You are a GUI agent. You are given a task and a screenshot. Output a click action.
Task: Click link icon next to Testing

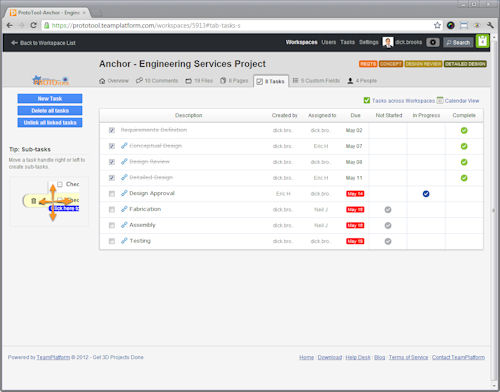pyautogui.click(x=124, y=241)
